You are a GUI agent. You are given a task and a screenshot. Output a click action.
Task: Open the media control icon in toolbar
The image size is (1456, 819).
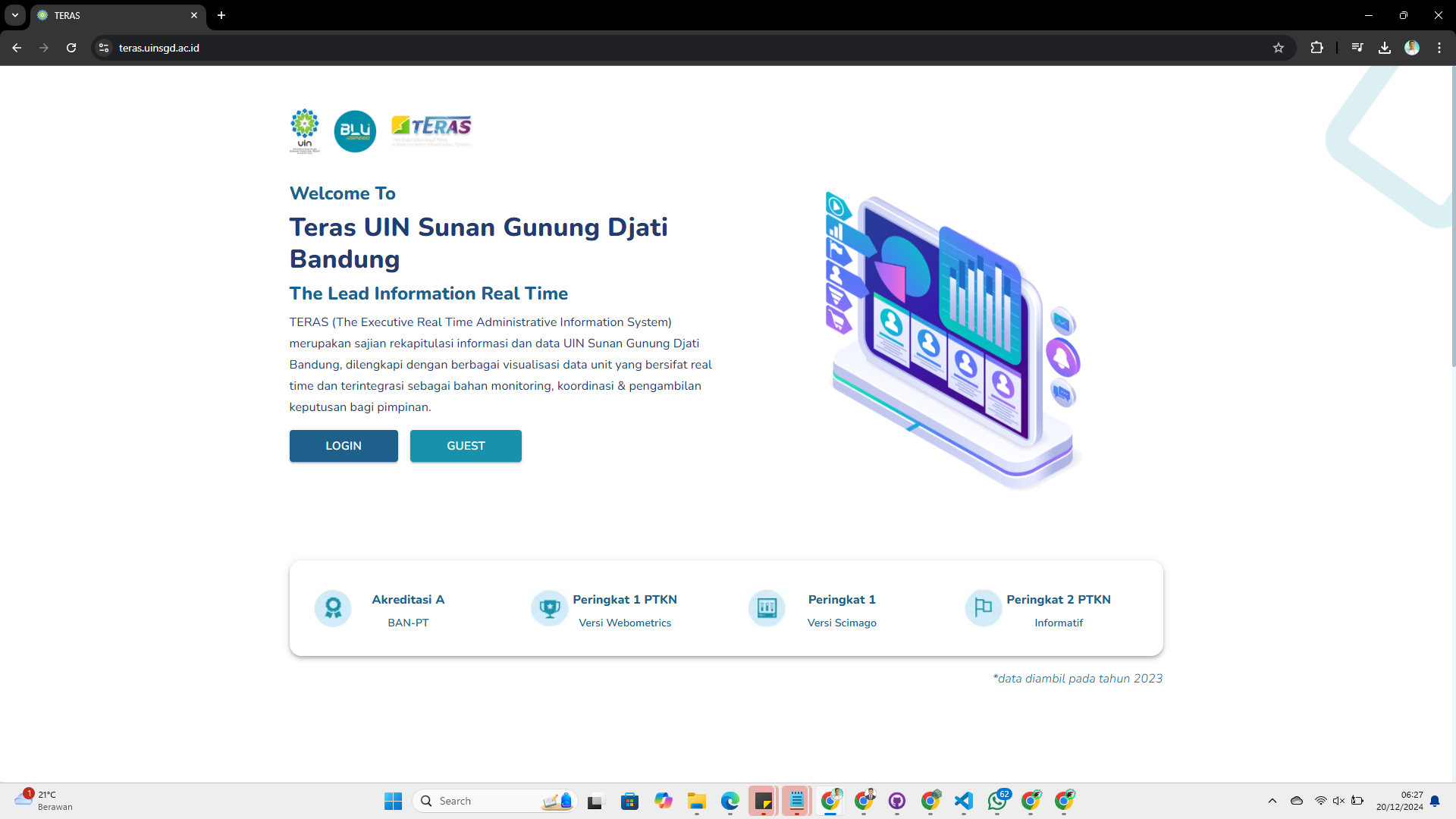pos(1357,48)
